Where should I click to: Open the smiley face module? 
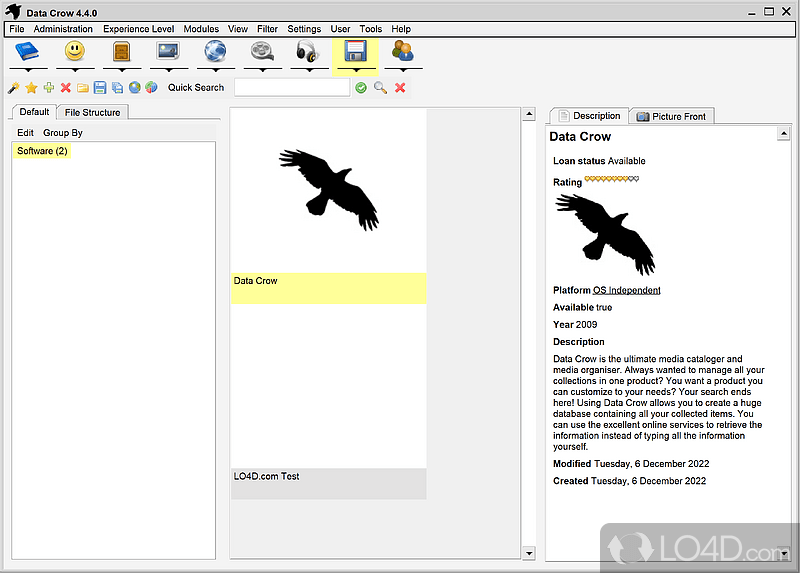click(74, 52)
